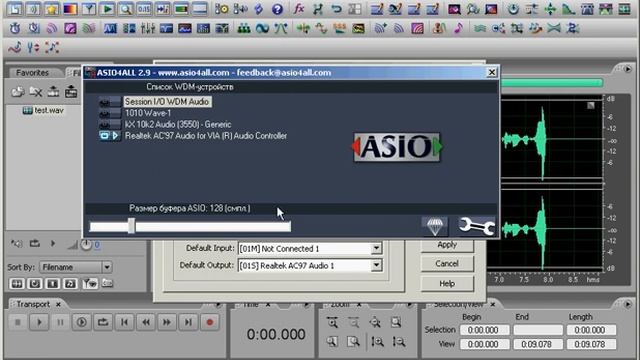This screenshot has height=360, width=640.
Task: Click the undo arrow toolbar icon
Action: tap(336, 9)
